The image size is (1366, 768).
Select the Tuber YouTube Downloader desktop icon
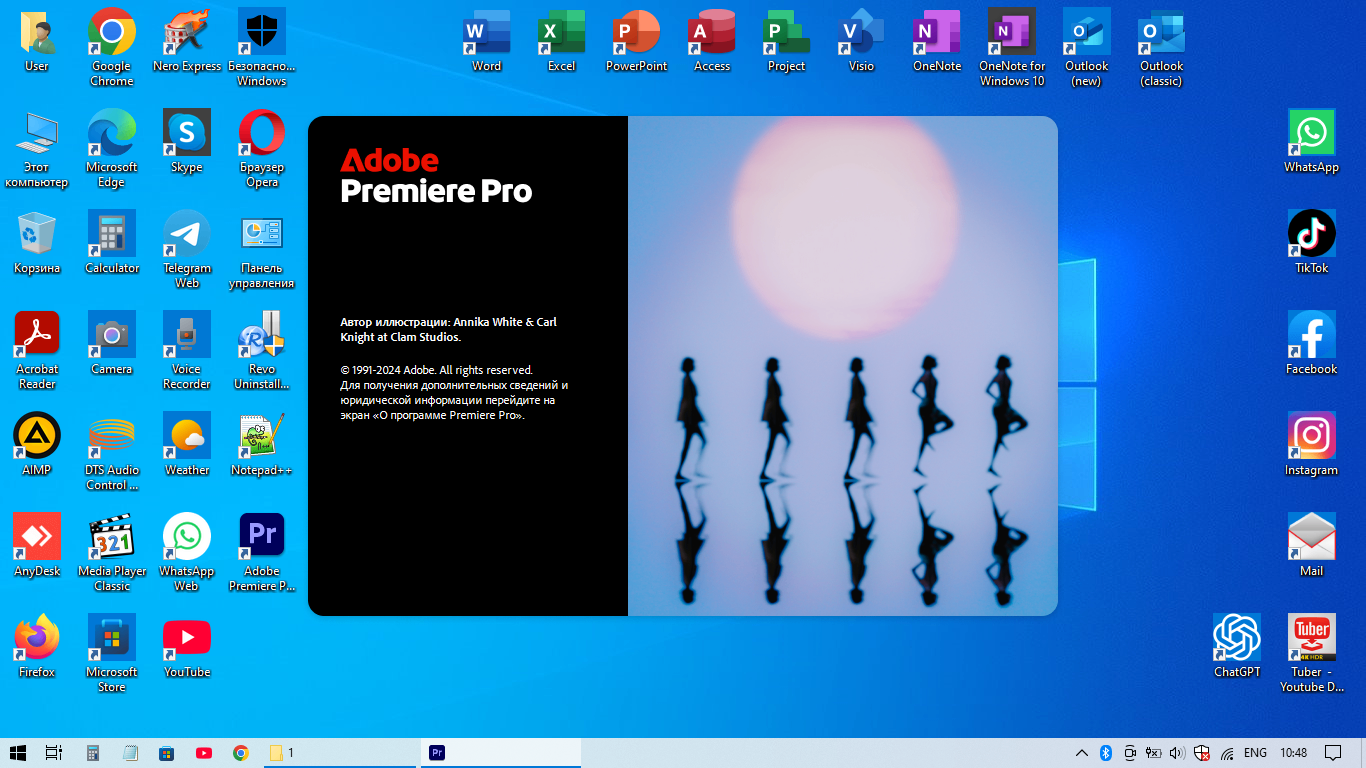point(1312,653)
